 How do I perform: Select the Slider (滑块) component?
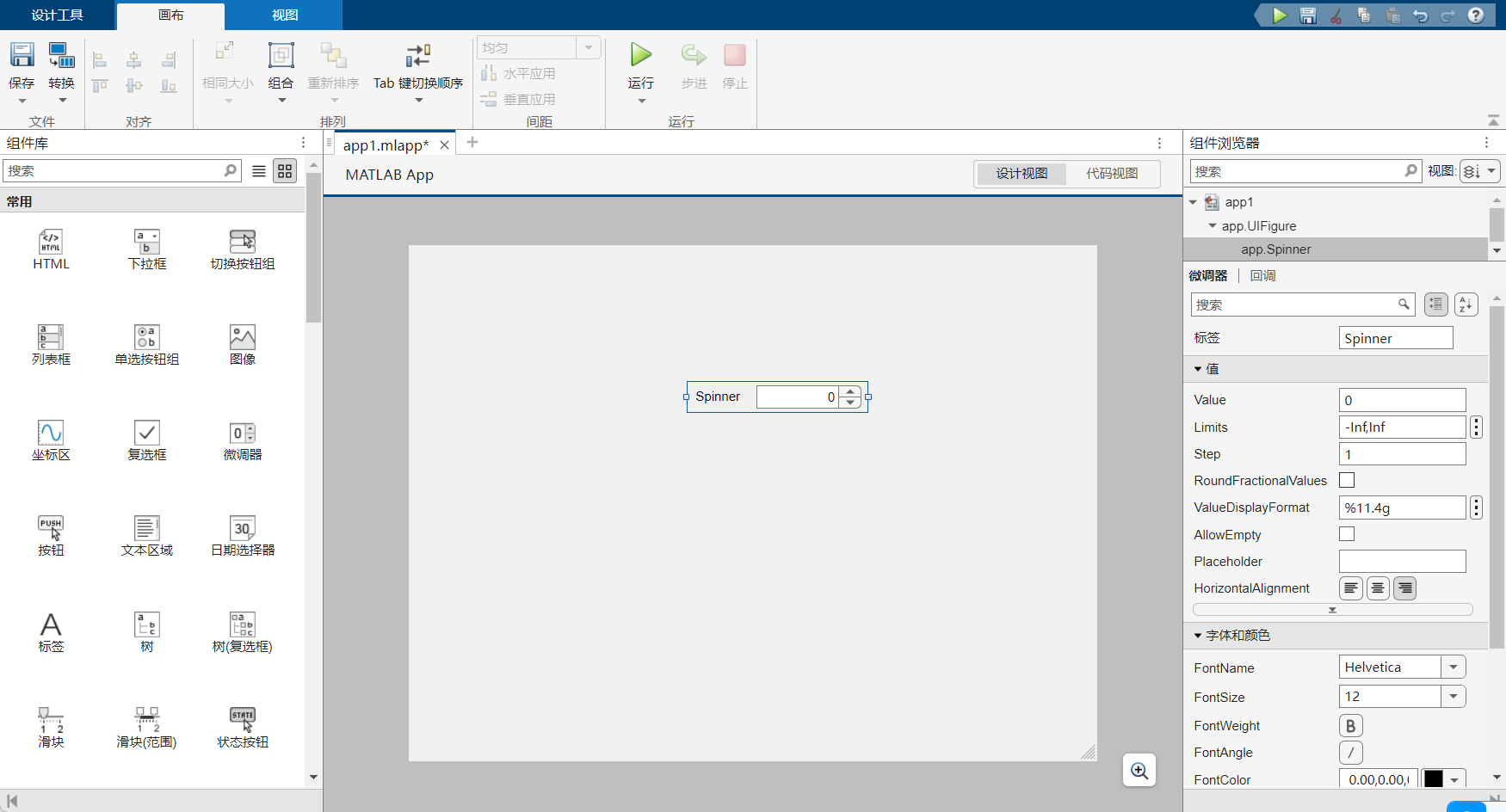pyautogui.click(x=51, y=727)
